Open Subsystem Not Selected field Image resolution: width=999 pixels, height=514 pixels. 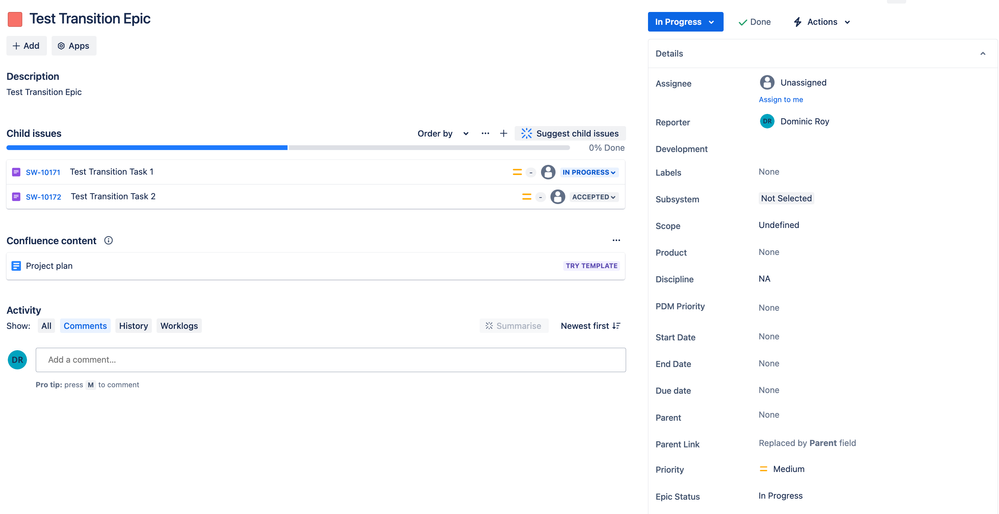coord(786,199)
